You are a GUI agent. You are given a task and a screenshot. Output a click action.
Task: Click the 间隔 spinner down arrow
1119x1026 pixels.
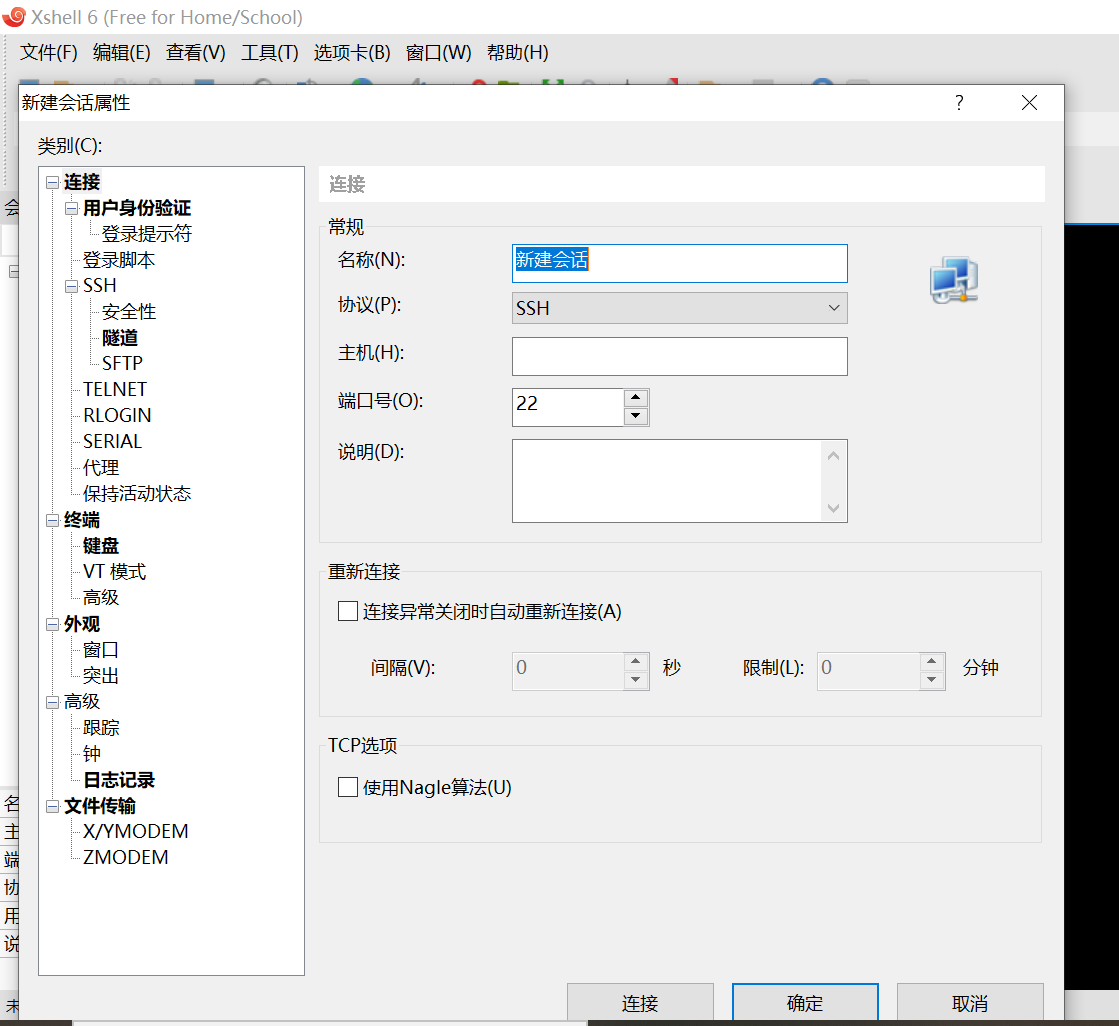pyautogui.click(x=636, y=679)
